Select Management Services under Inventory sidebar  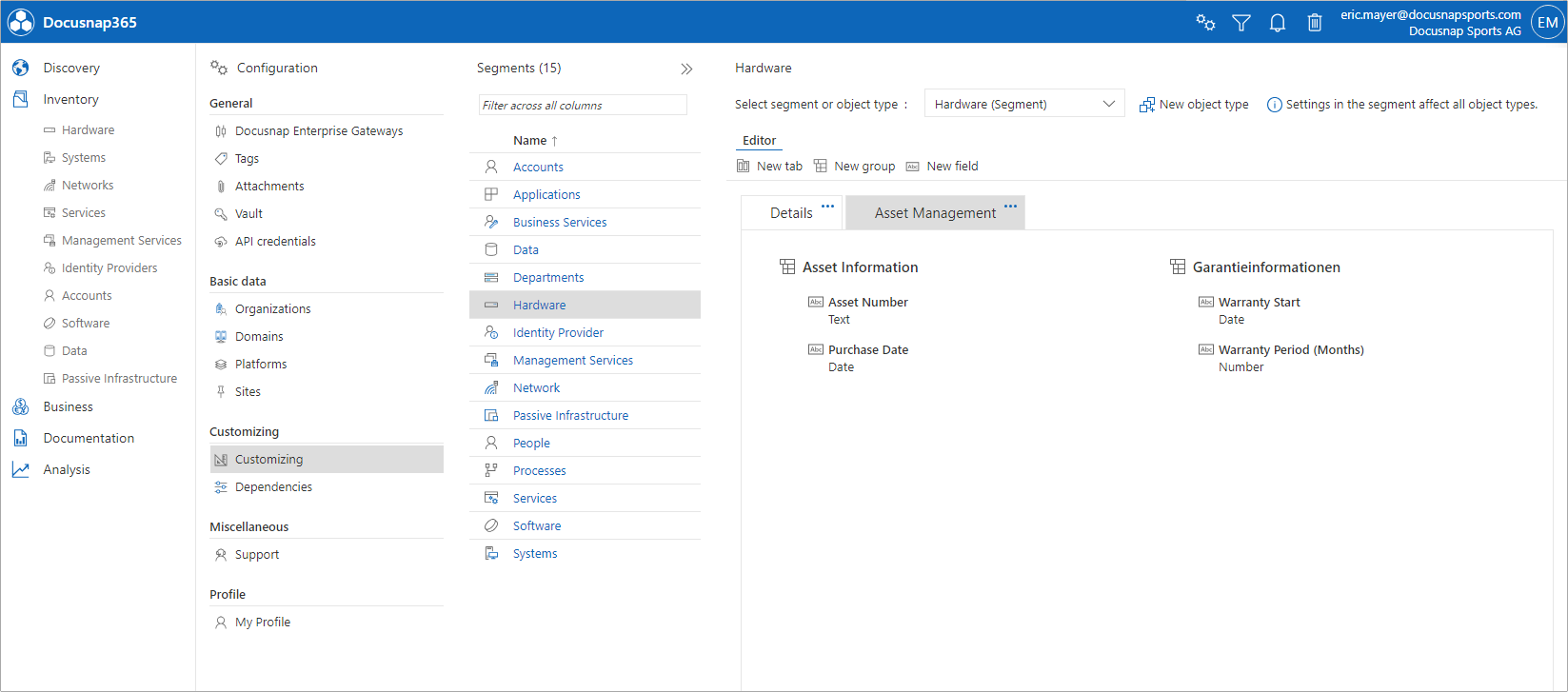(122, 240)
